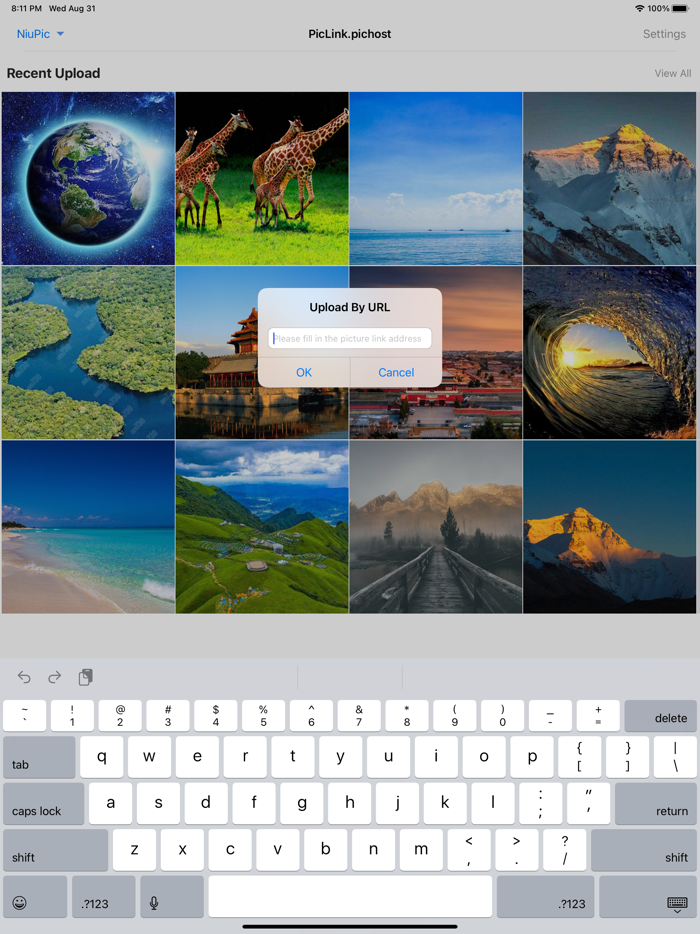Image resolution: width=700 pixels, height=934 pixels.
Task: Tap the question mark slash key
Action: coord(565,850)
